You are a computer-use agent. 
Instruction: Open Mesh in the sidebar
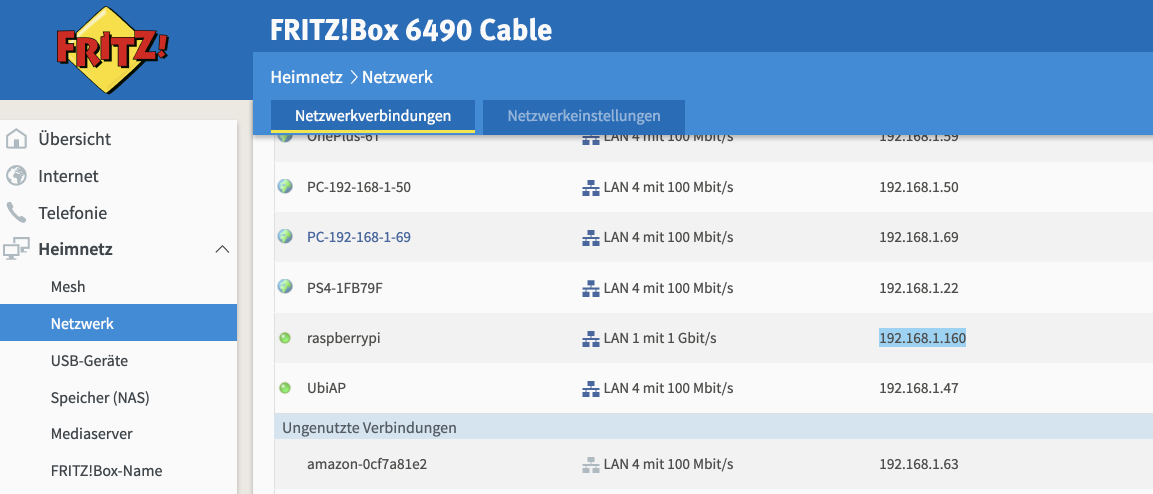tap(68, 287)
